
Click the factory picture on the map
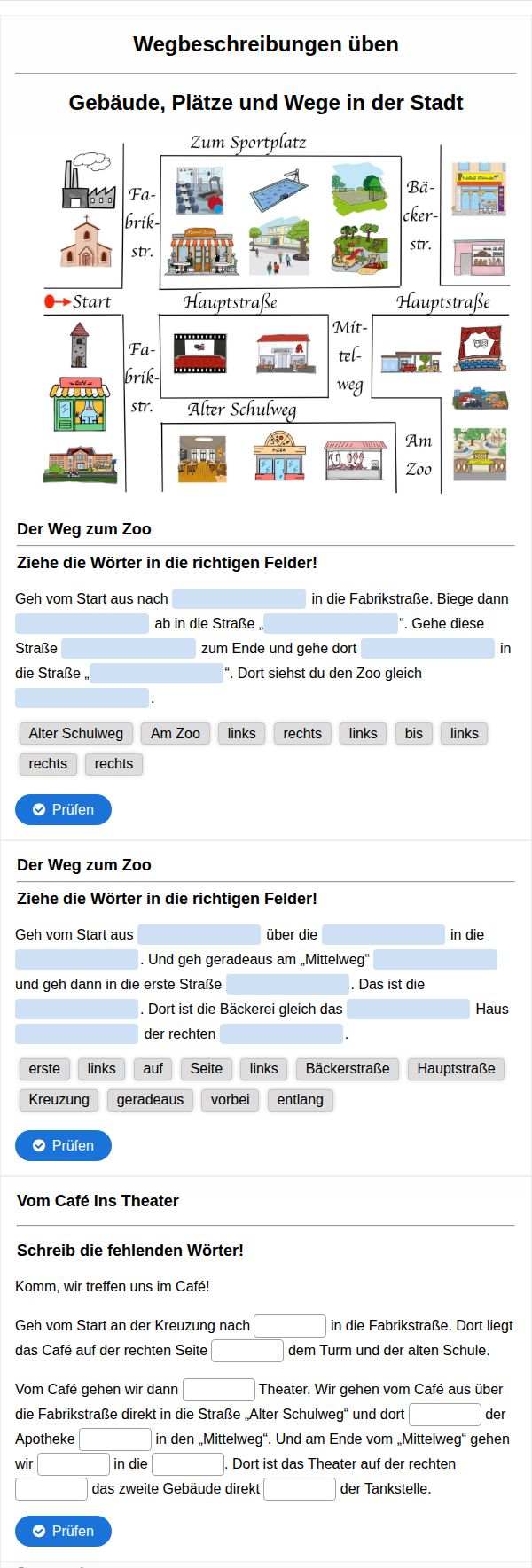[88, 180]
